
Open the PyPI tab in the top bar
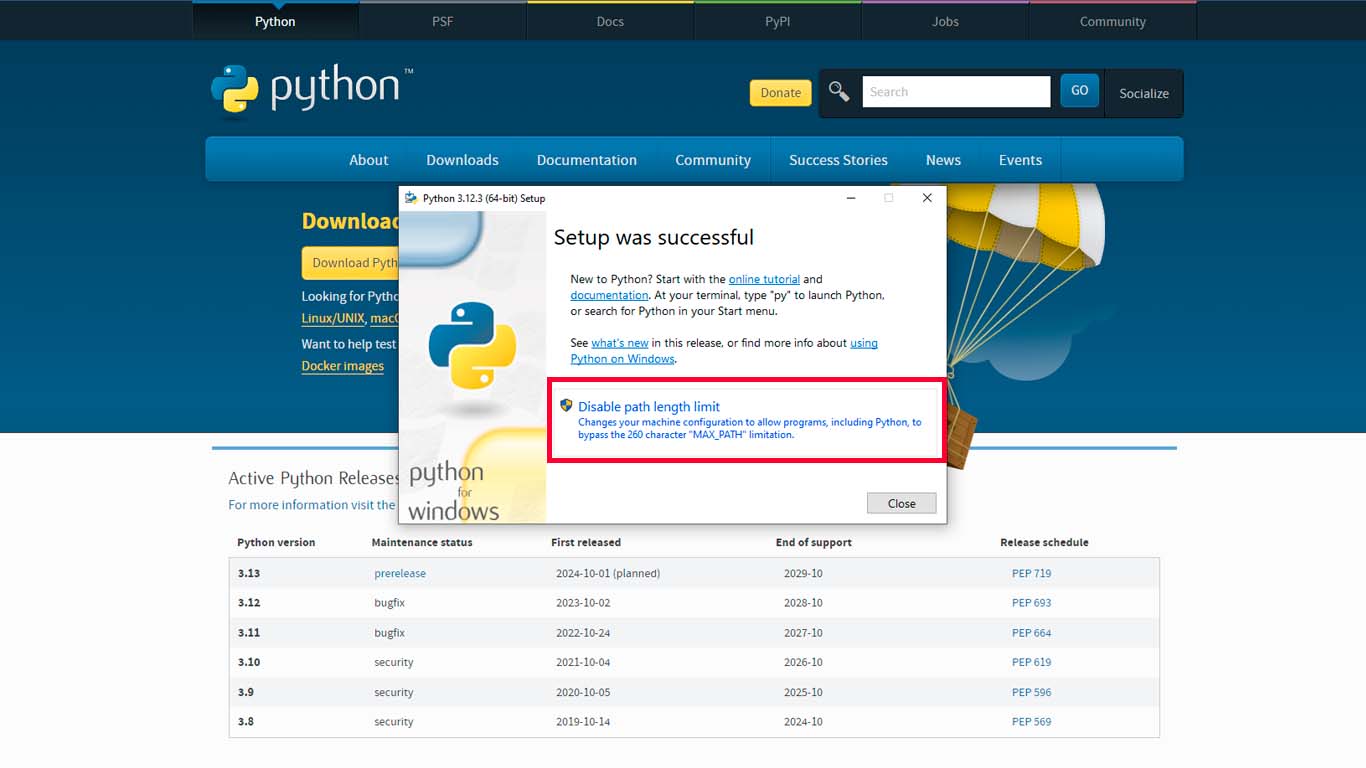pos(778,21)
